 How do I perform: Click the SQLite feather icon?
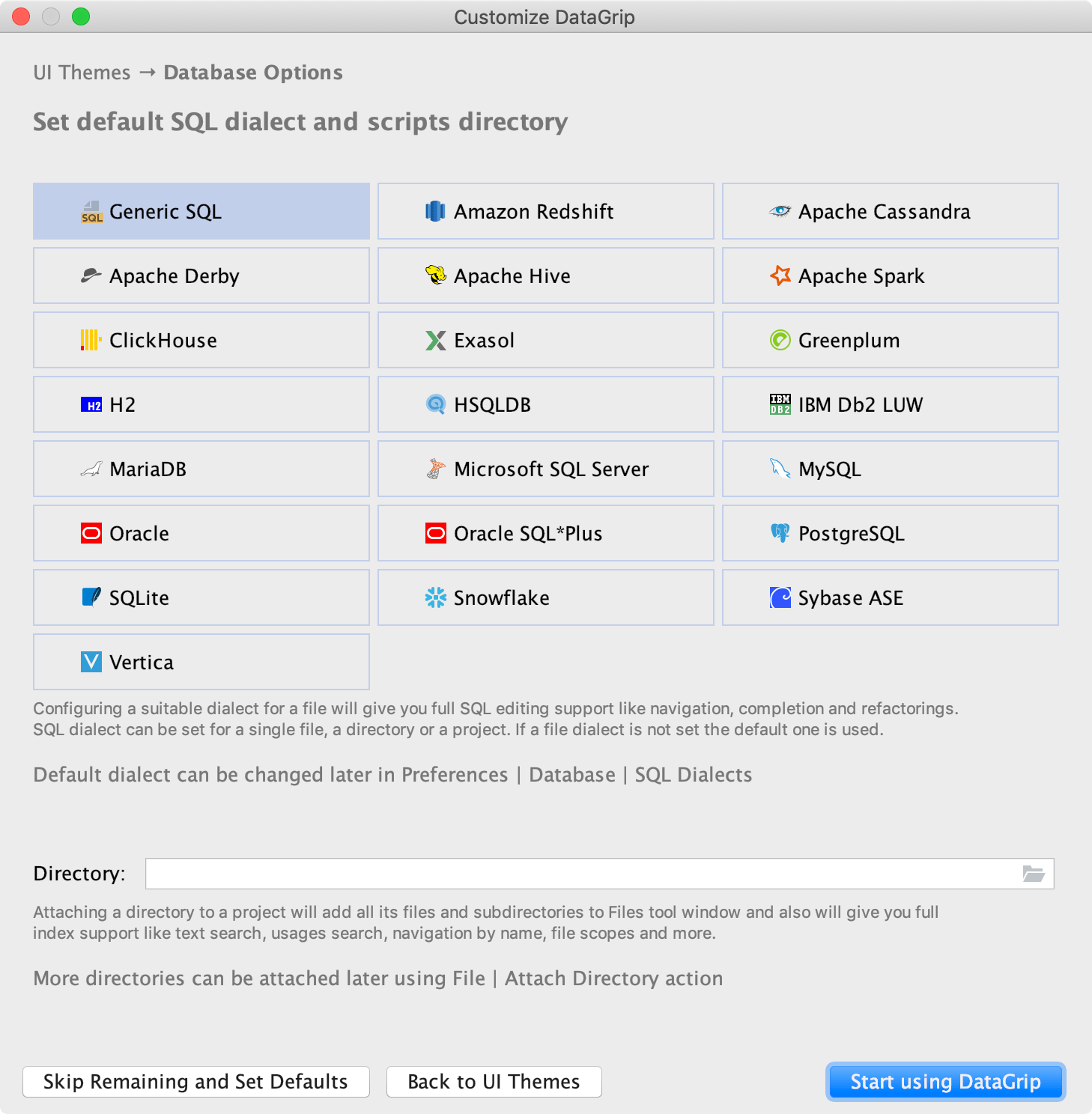[91, 597]
